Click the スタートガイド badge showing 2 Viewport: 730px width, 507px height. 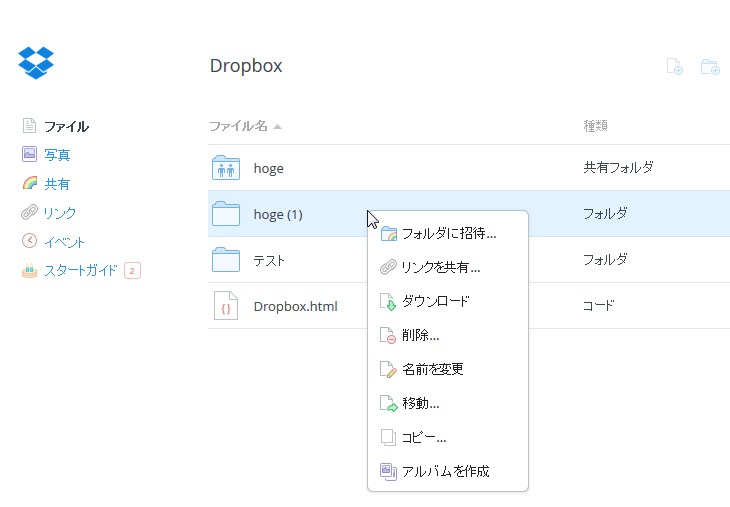click(x=132, y=270)
